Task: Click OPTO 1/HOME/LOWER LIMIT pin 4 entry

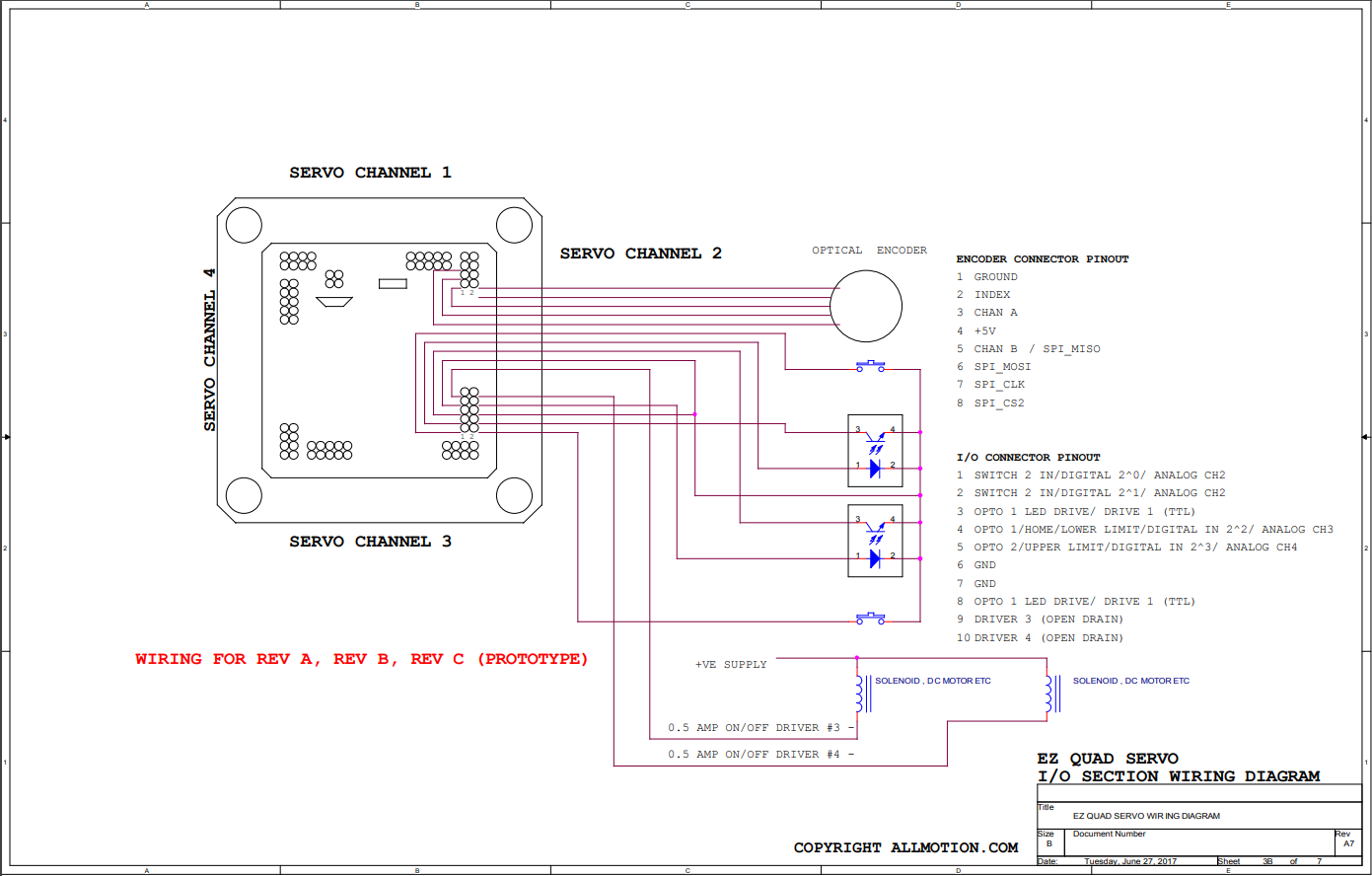Action: pyautogui.click(x=1144, y=530)
